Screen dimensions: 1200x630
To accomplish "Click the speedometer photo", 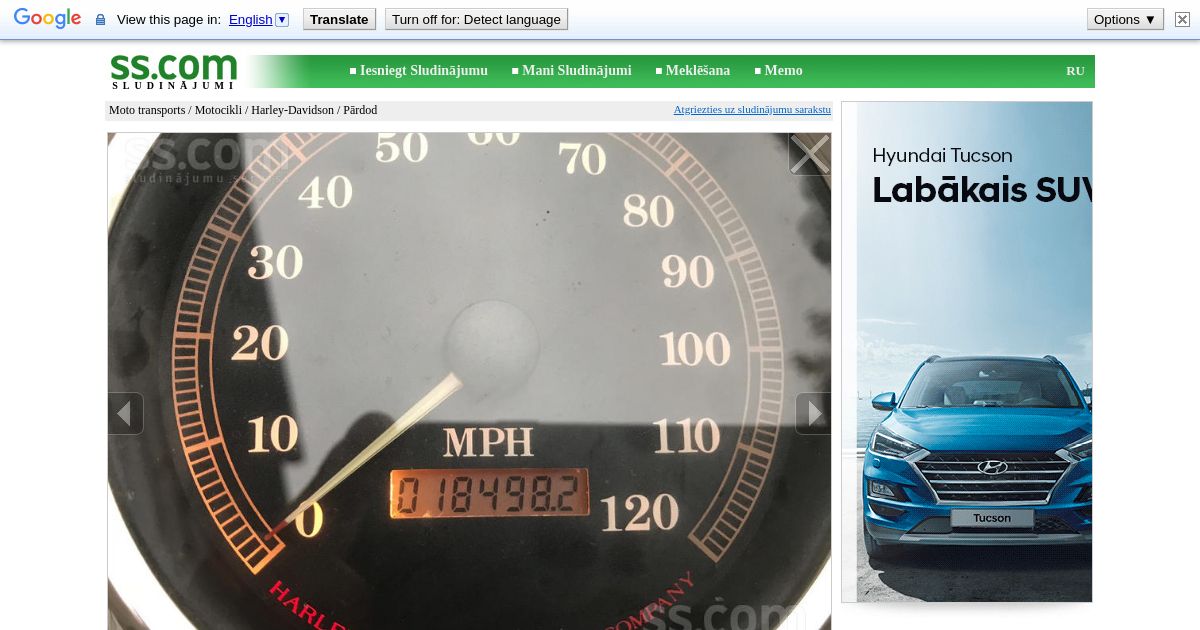I will pyautogui.click(x=469, y=381).
